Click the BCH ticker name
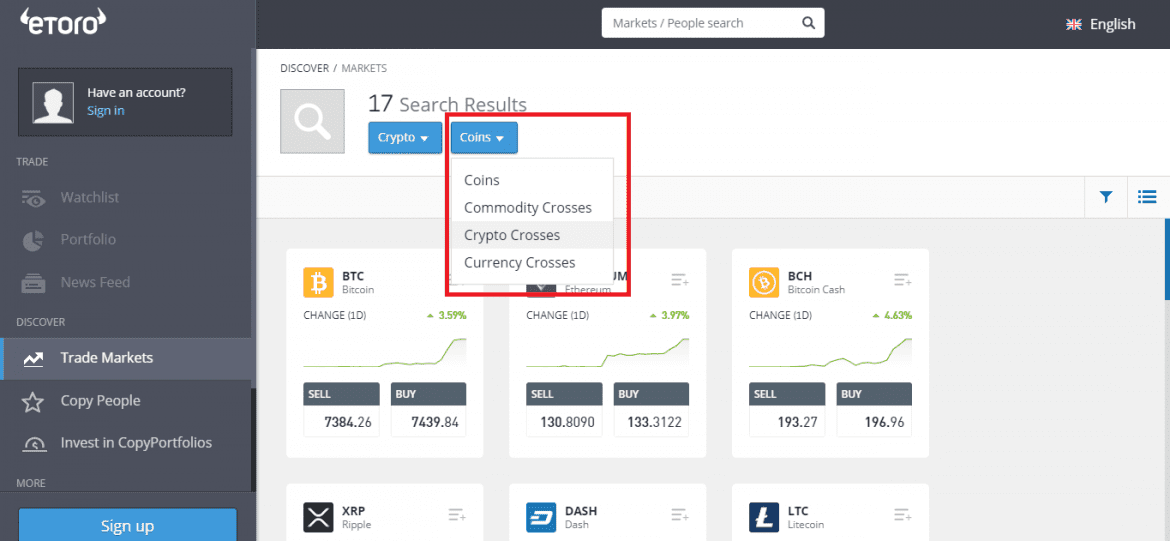This screenshot has height=541, width=1170. [800, 276]
